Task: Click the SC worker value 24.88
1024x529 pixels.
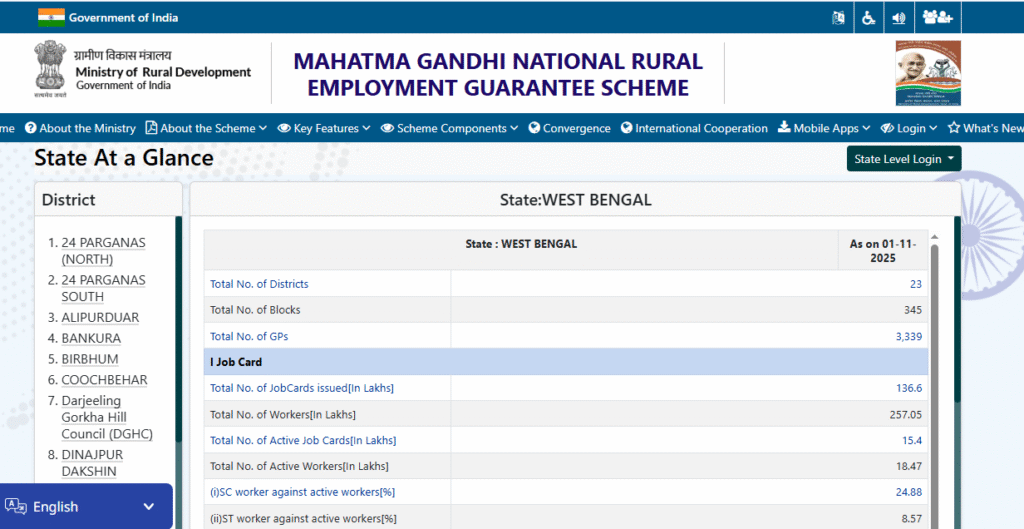Action: click(x=908, y=492)
